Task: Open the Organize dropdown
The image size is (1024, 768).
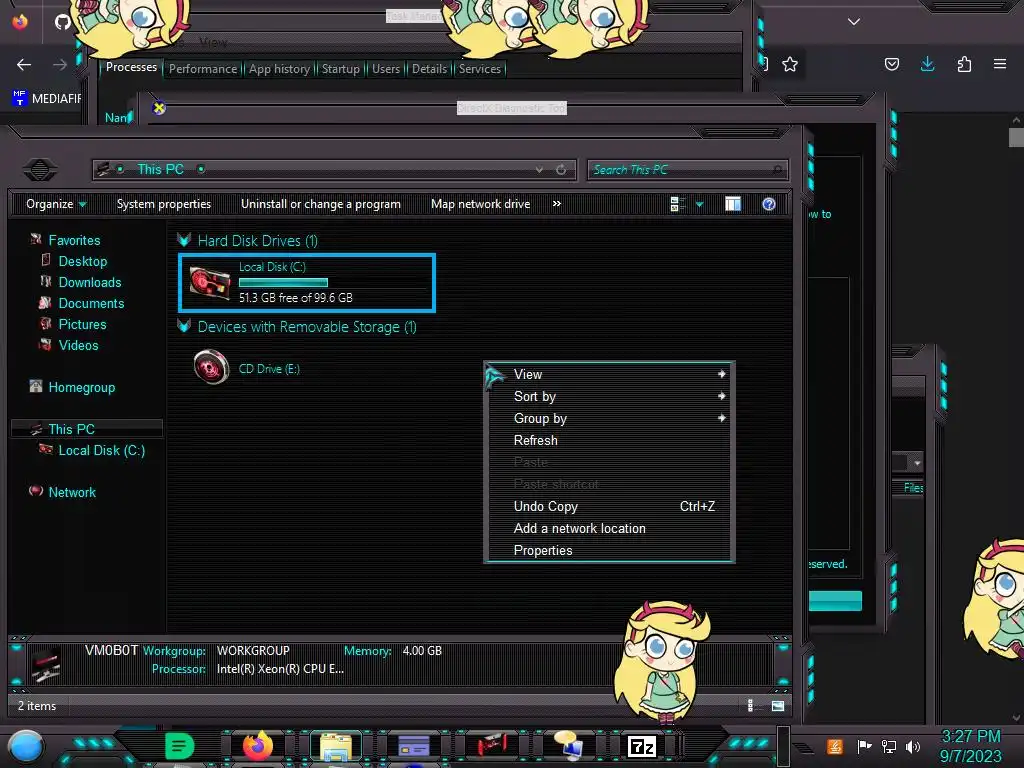Action: click(x=56, y=204)
